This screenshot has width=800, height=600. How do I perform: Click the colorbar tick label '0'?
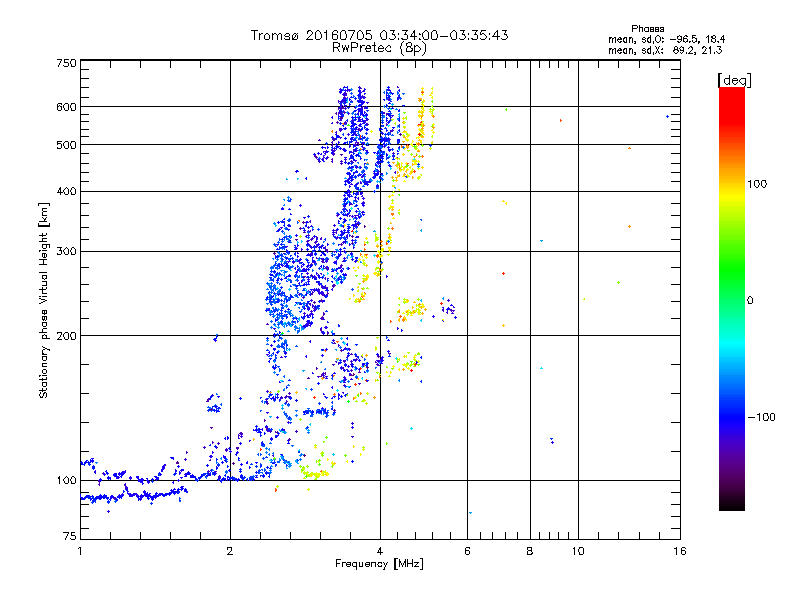click(750, 301)
